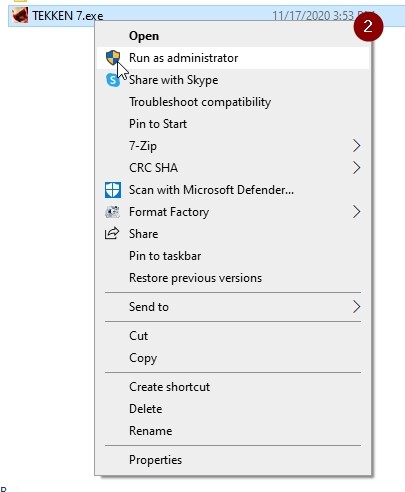405x492 pixels.
Task: Open Properties for the file
Action: point(233,460)
